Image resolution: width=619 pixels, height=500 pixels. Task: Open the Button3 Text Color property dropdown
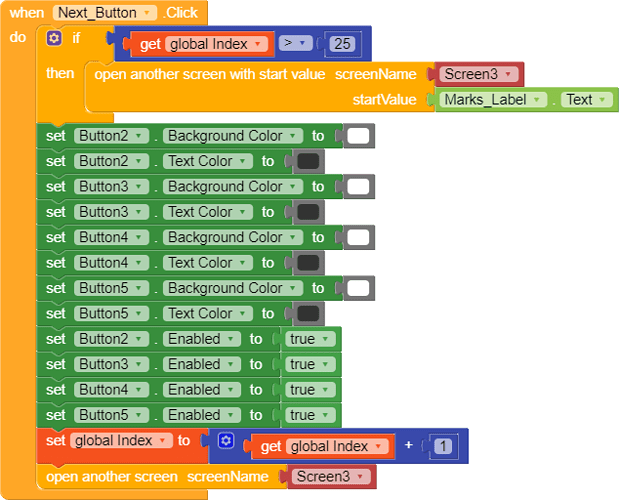(208, 212)
